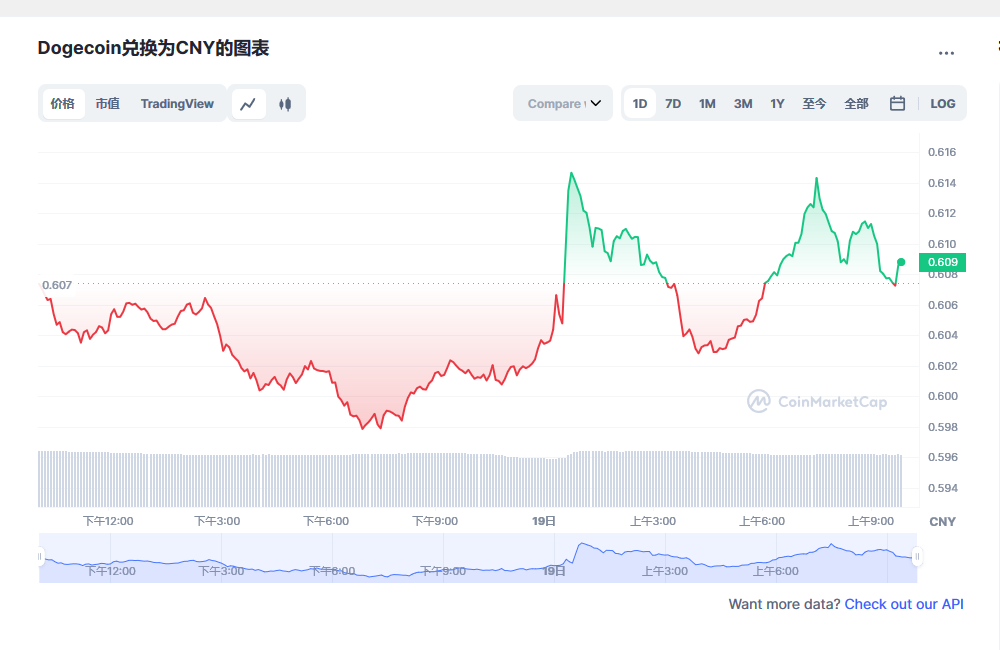Open the Check out our API link
Image resolution: width=1000 pixels, height=650 pixels.
[x=904, y=604]
